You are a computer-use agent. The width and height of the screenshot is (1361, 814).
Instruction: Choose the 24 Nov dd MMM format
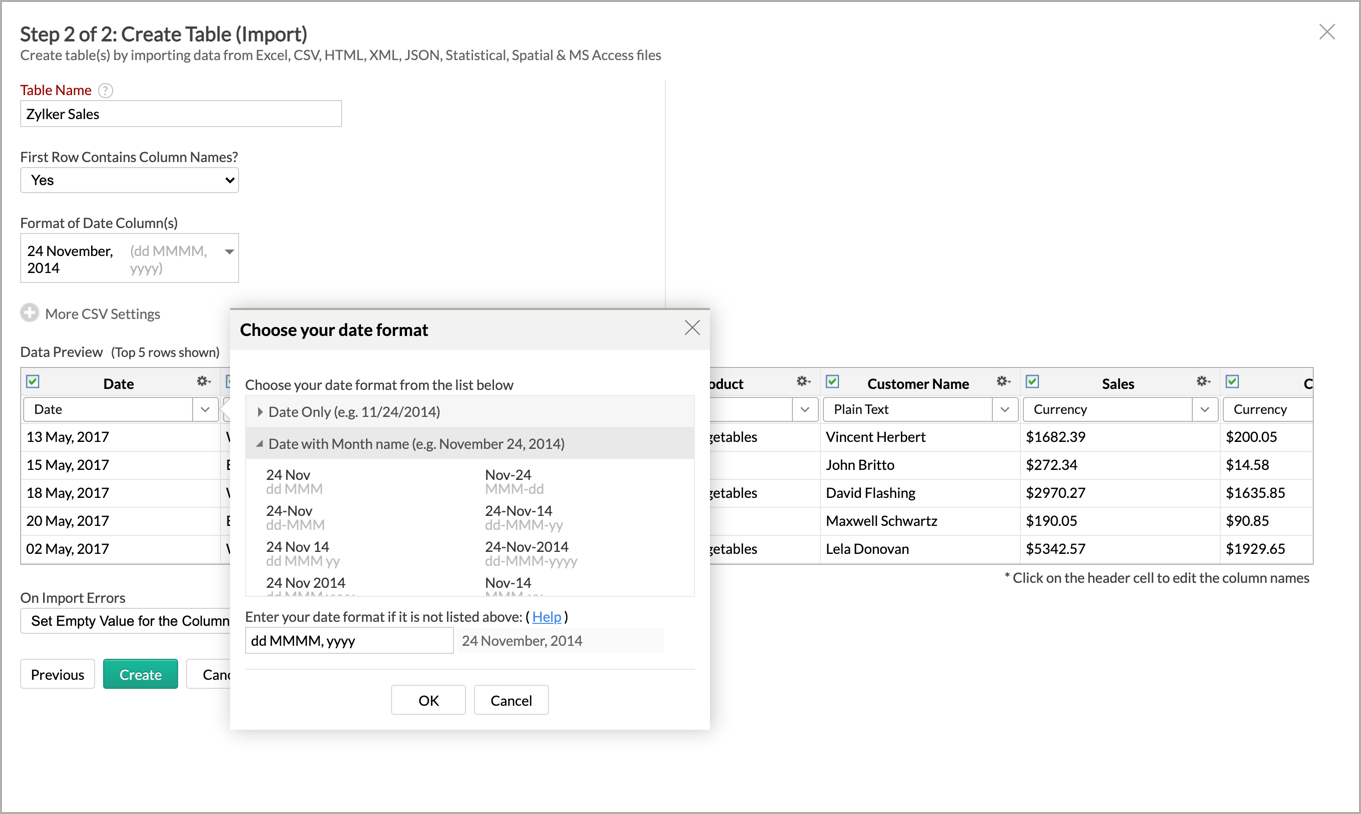click(x=289, y=475)
